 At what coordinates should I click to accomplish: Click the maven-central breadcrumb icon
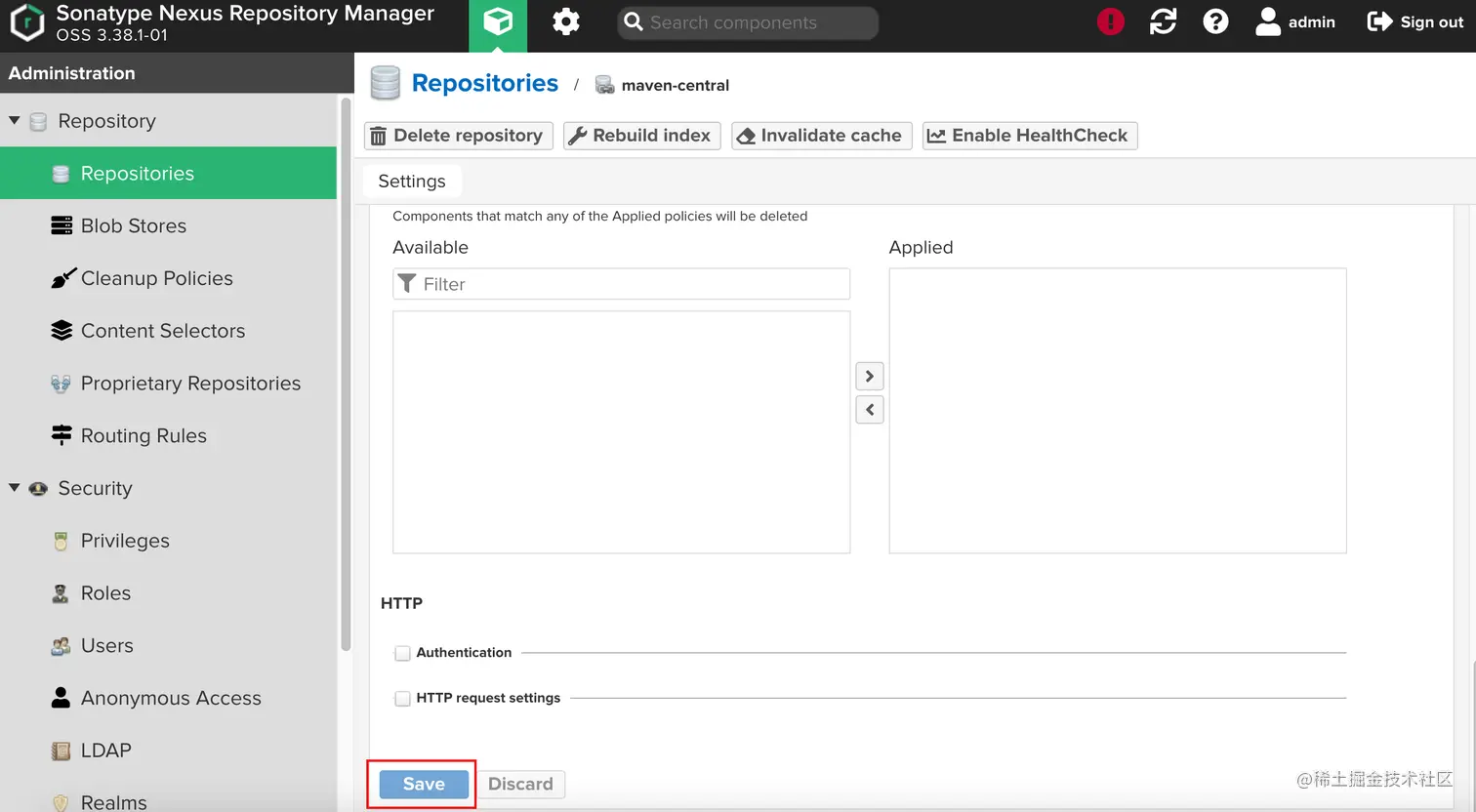pos(604,85)
